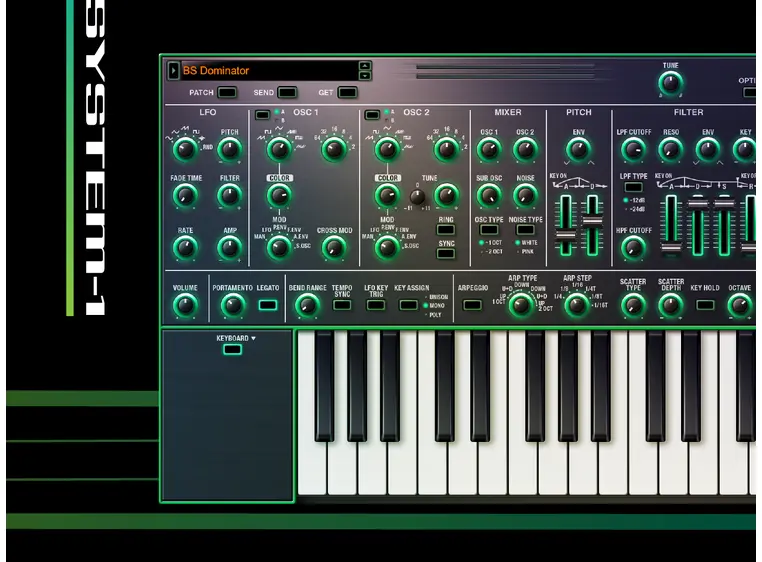
Task: Toggle the Key Hold button
Action: pos(705,305)
